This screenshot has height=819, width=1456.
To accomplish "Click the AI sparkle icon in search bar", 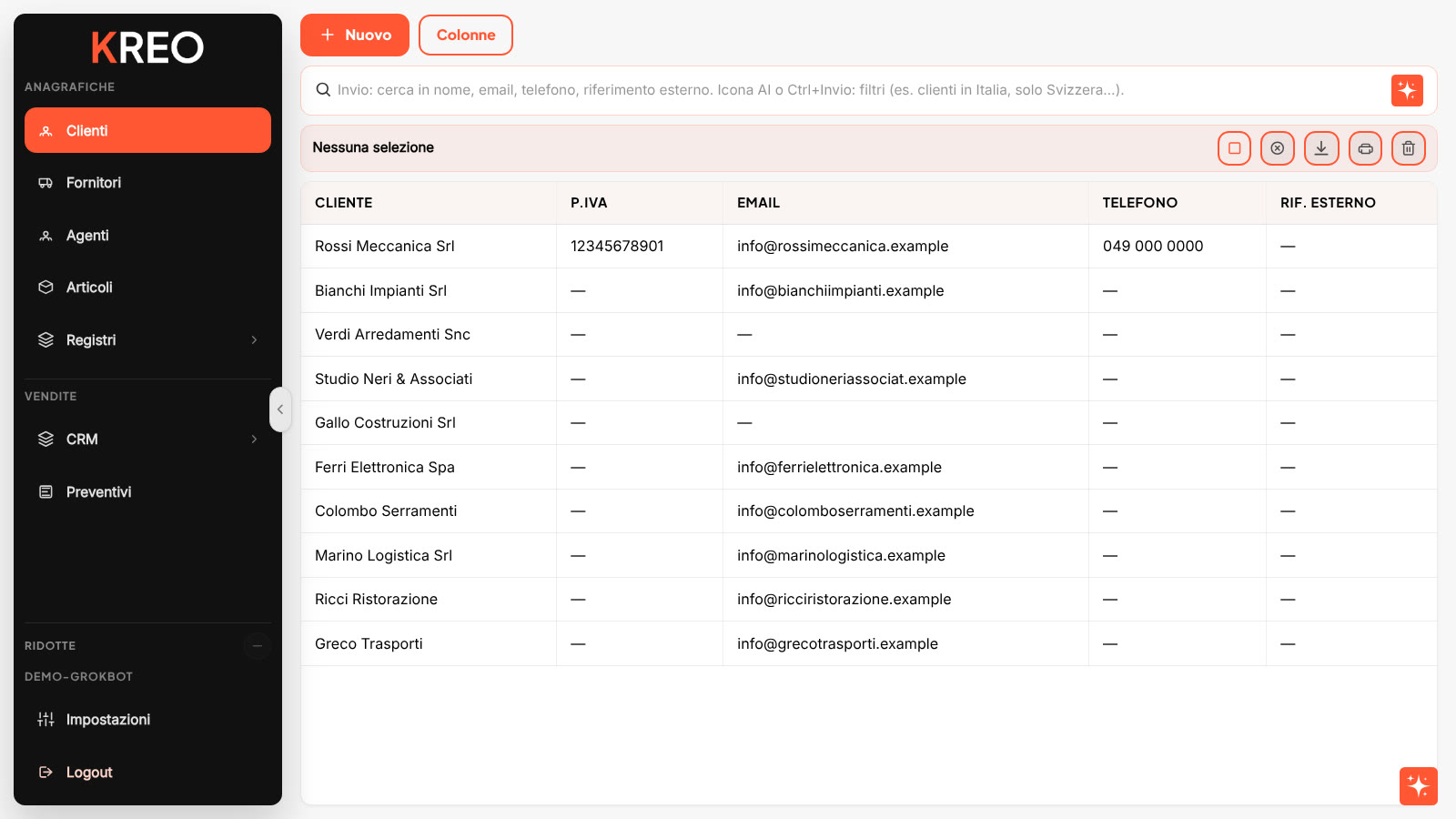I will click(1407, 90).
